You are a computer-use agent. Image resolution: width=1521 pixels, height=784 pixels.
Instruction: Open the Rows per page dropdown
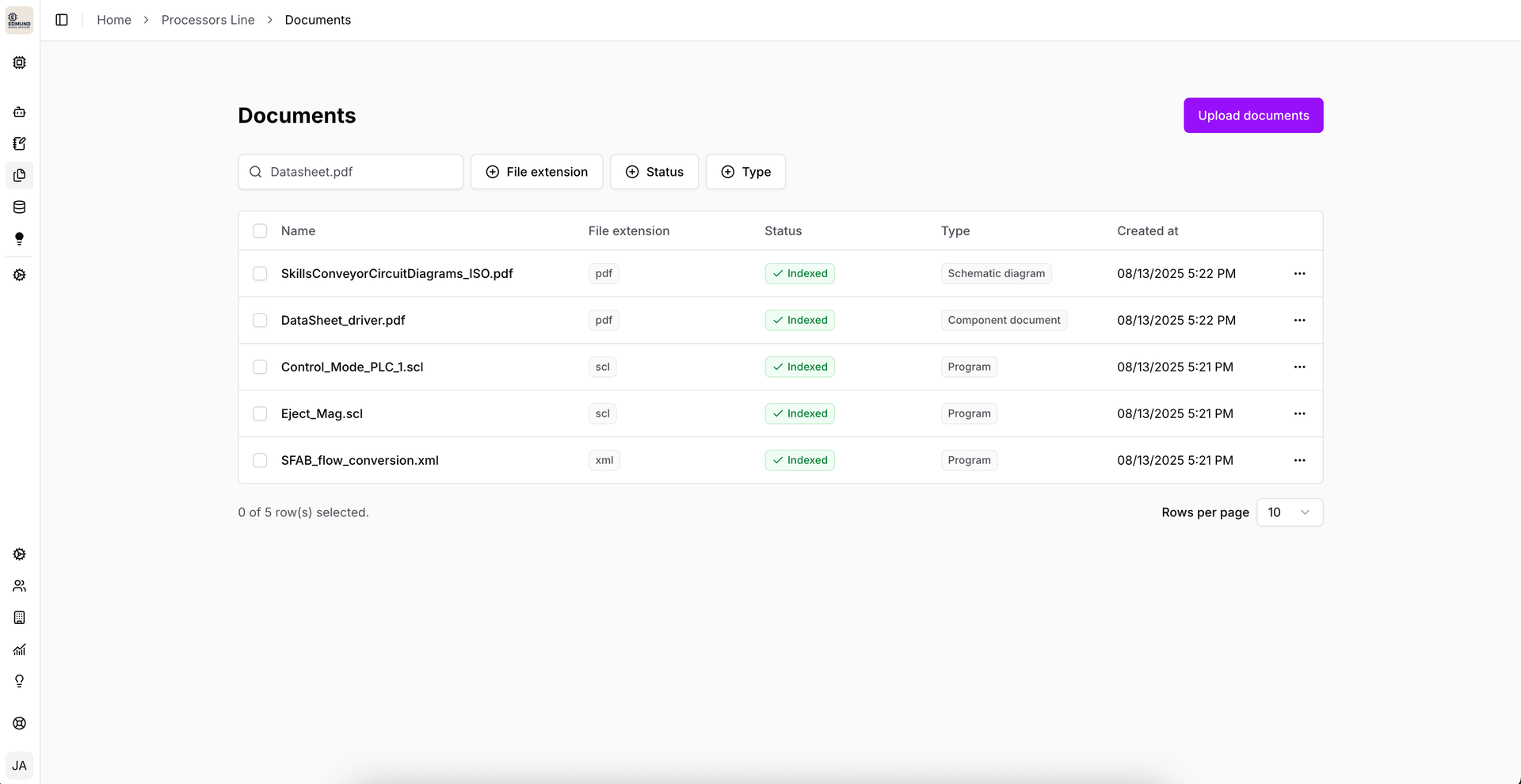click(x=1289, y=512)
